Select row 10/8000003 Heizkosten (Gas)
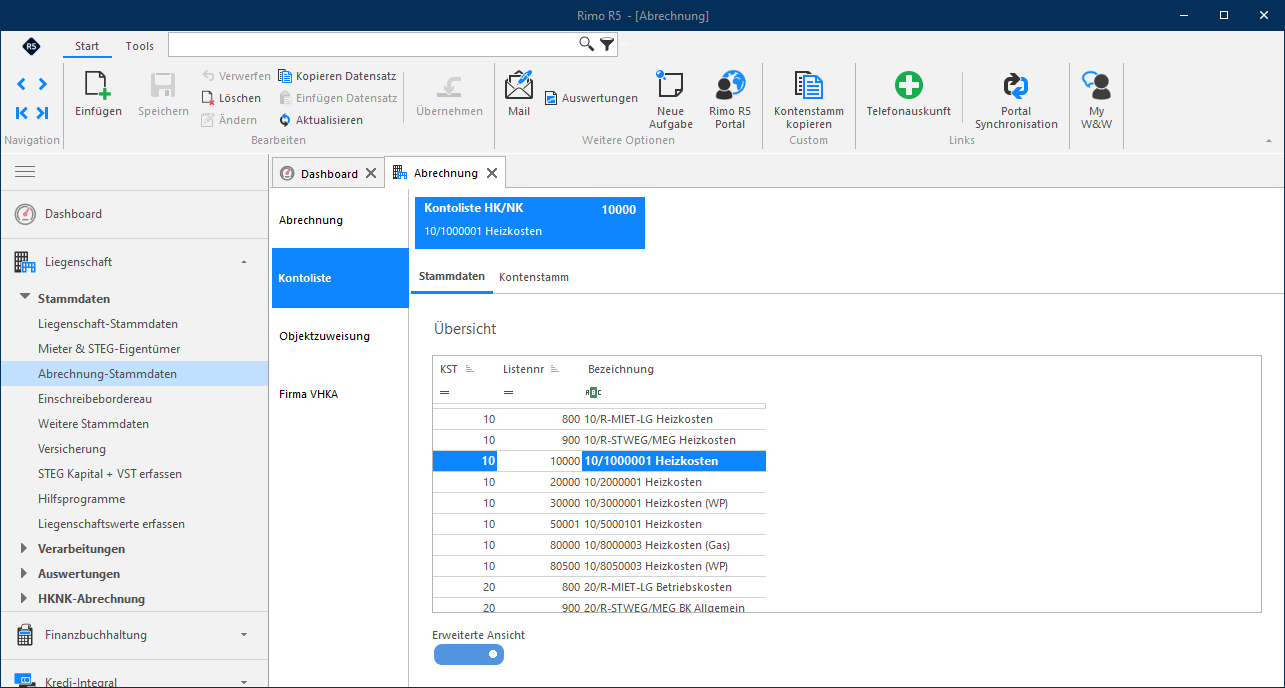The image size is (1285, 688). coord(599,545)
